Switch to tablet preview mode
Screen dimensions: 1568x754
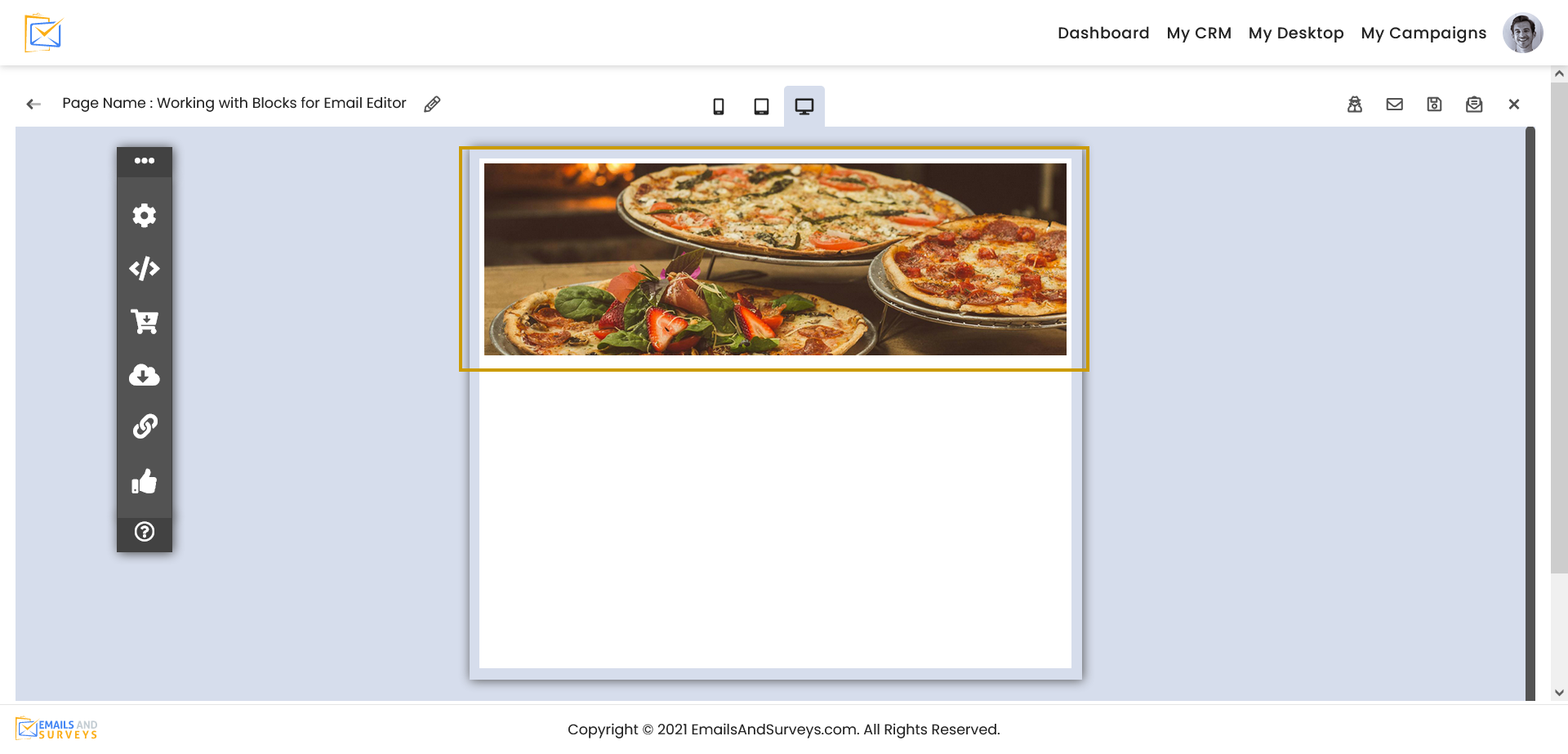point(761,105)
